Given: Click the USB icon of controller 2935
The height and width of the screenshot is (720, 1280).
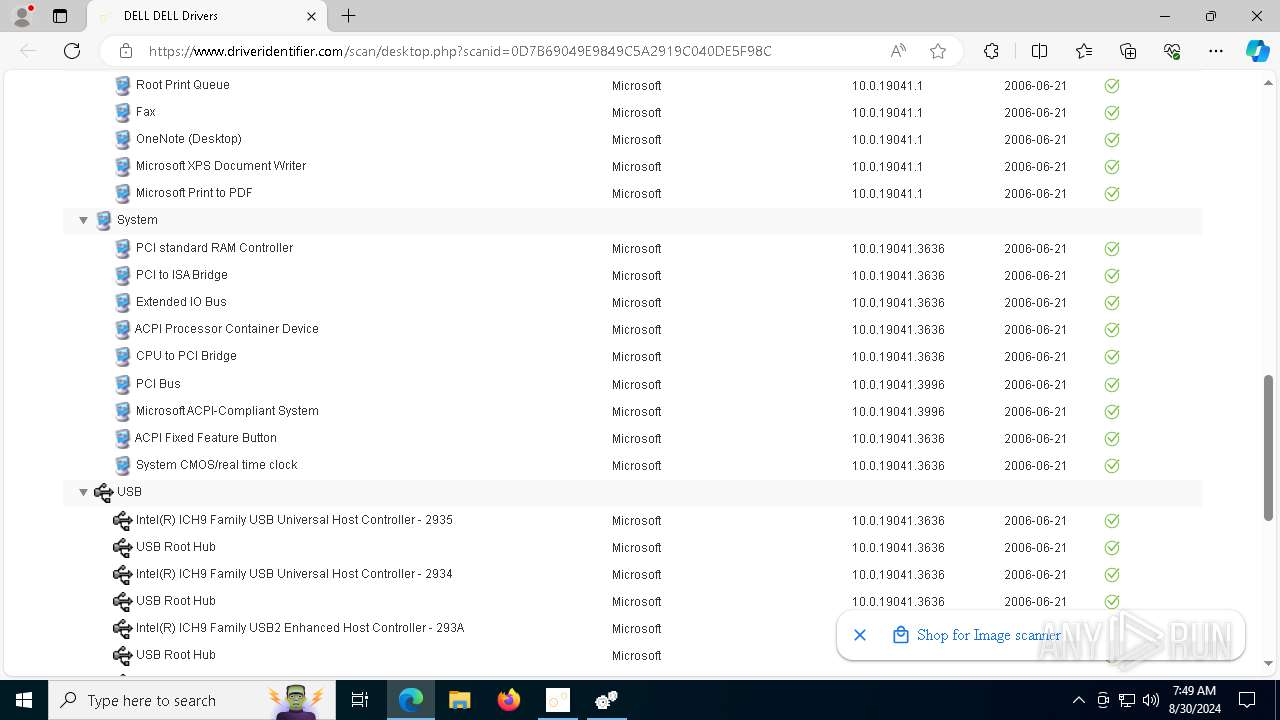Looking at the screenshot, I should click(x=123, y=520).
